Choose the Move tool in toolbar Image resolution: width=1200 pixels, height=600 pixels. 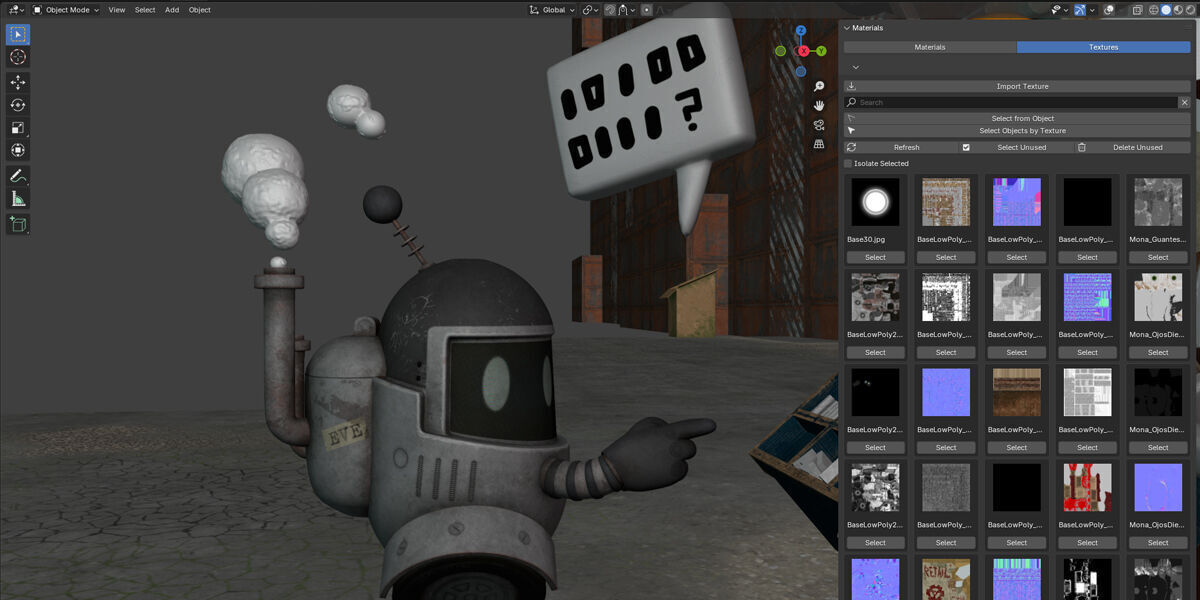[18, 83]
